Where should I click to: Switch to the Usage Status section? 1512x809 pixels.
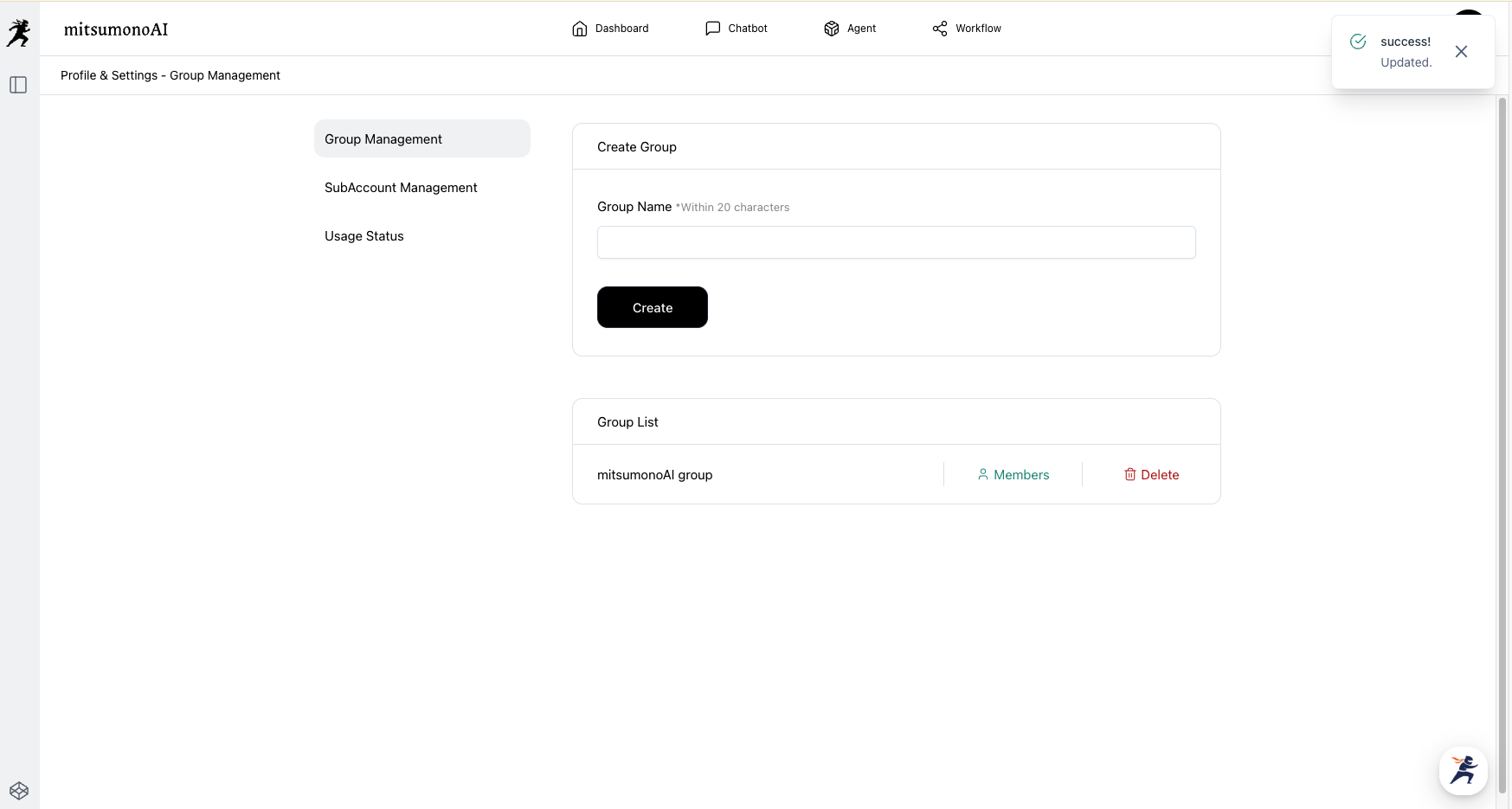click(x=364, y=236)
